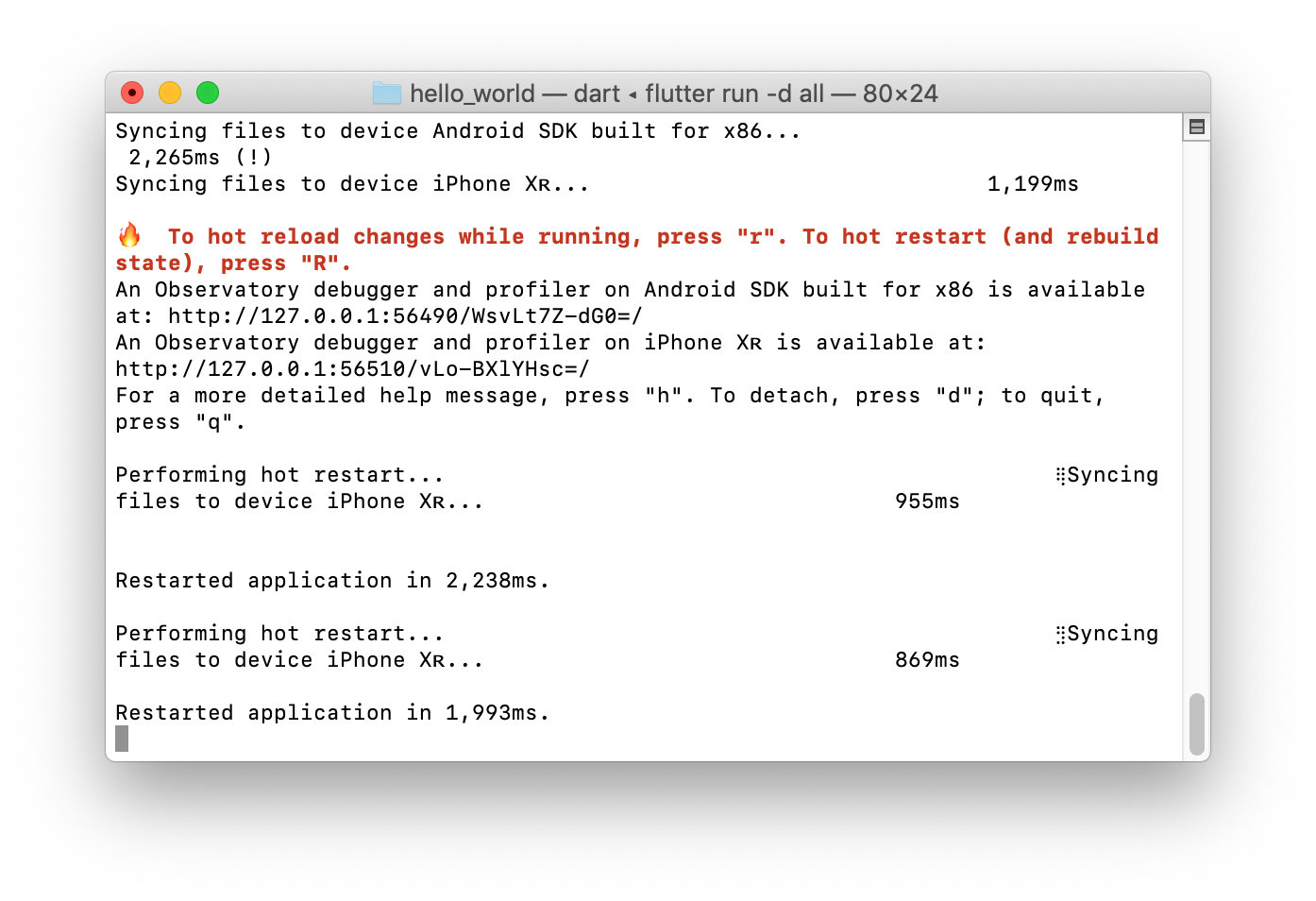Click the green full-screen traffic light button
The image size is (1316, 901).
[x=207, y=93]
